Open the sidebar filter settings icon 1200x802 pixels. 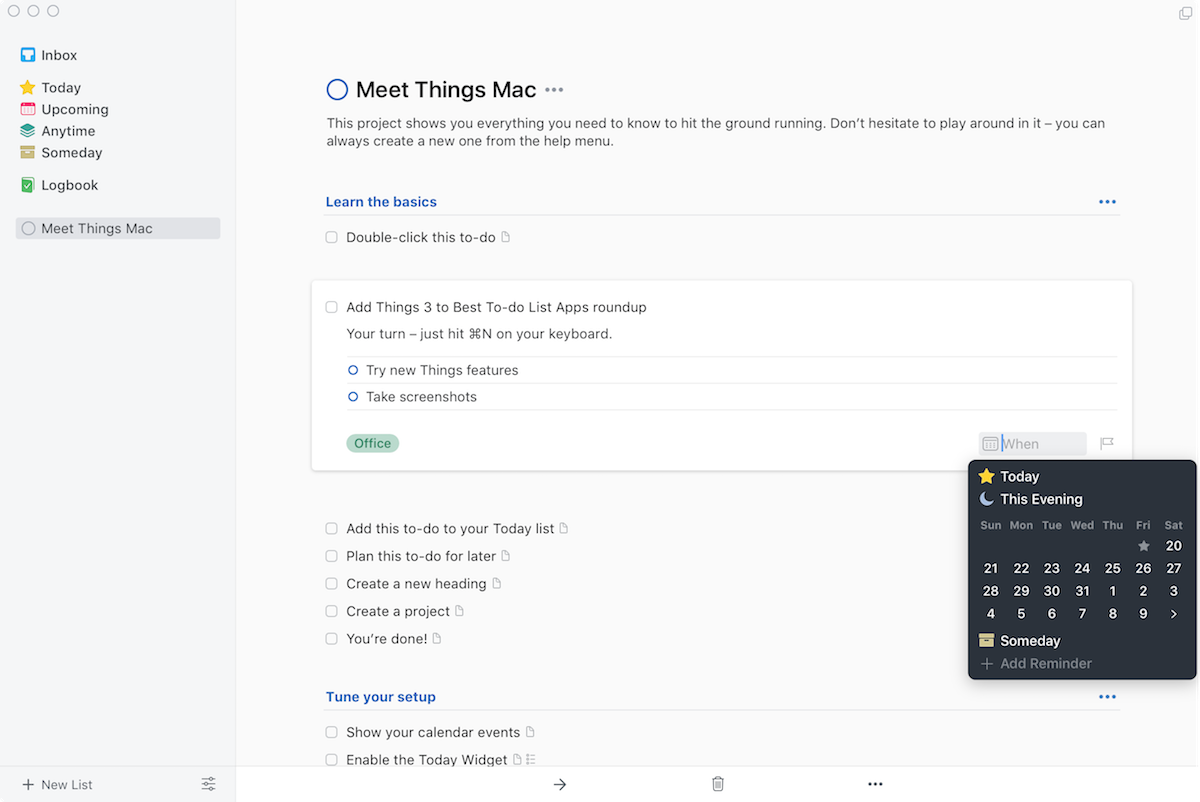(208, 784)
